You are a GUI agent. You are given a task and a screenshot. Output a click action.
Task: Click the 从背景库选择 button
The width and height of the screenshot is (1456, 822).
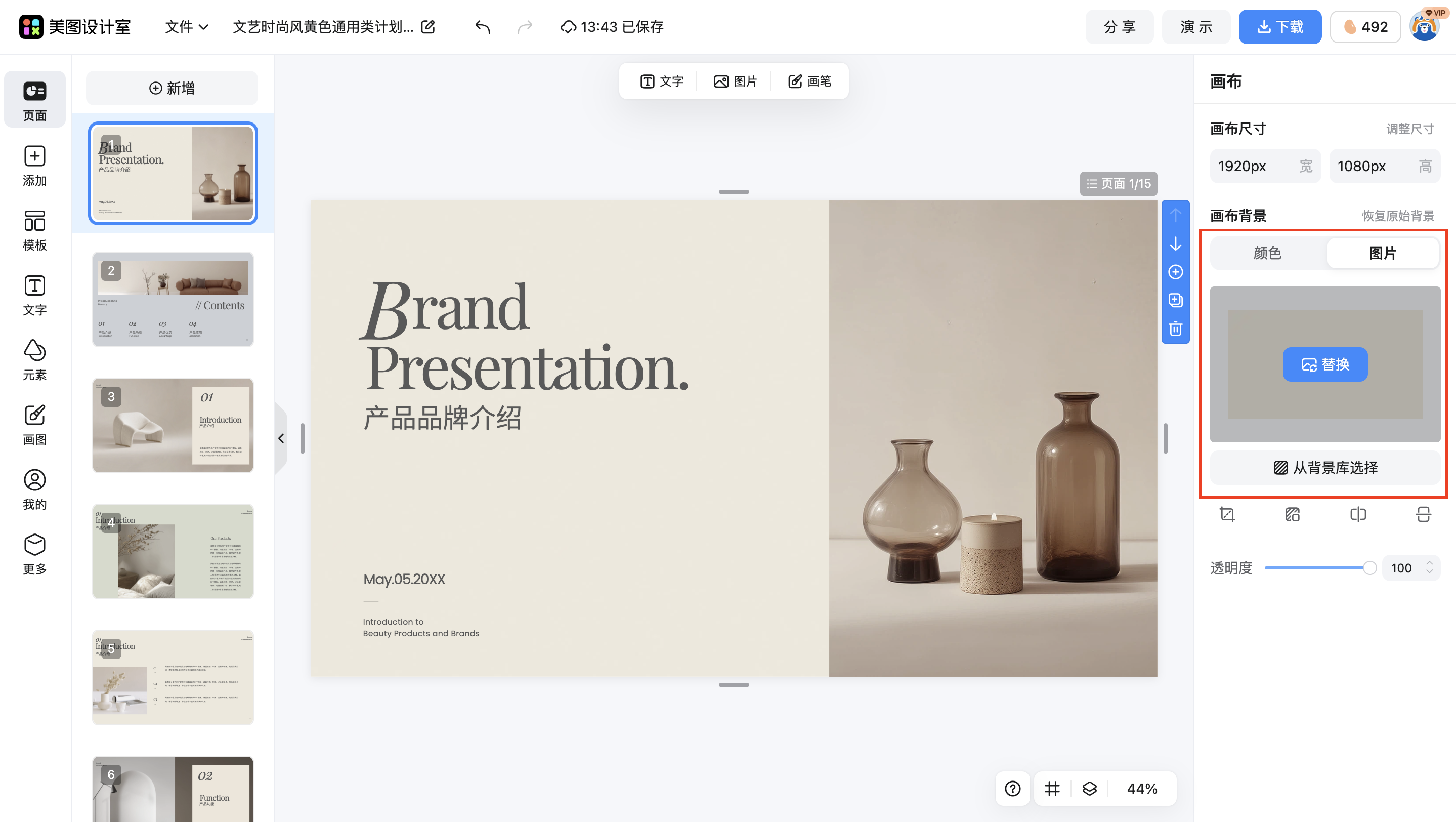(x=1325, y=468)
